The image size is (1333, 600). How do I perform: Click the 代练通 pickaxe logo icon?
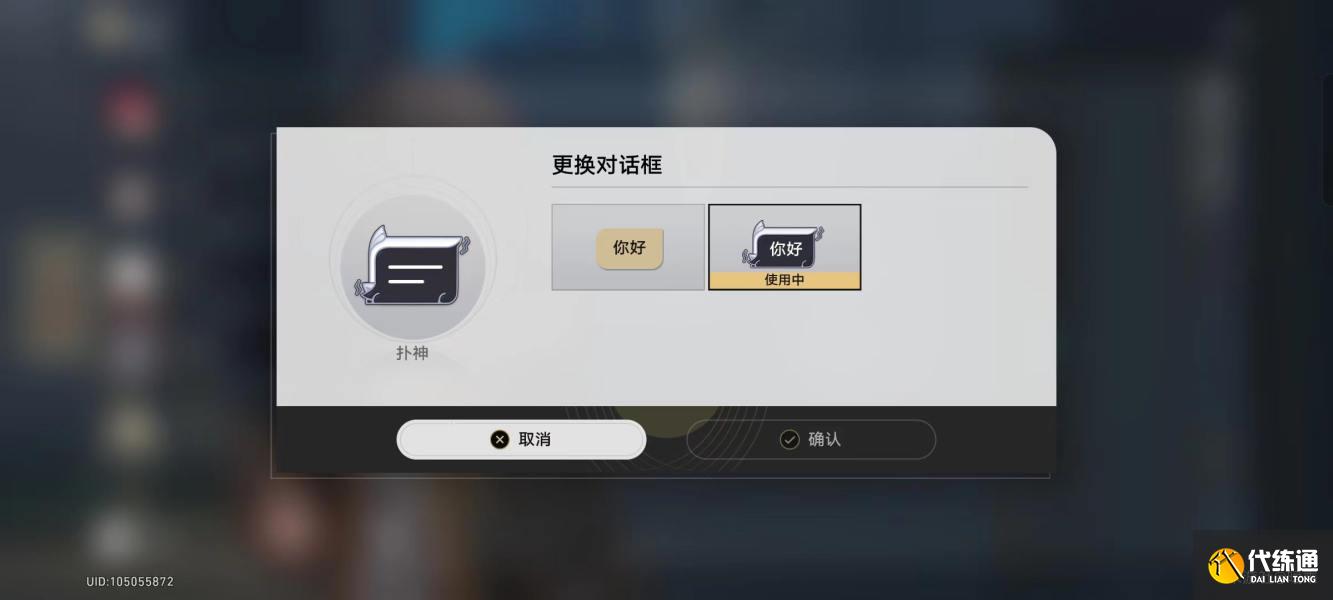[1225, 564]
